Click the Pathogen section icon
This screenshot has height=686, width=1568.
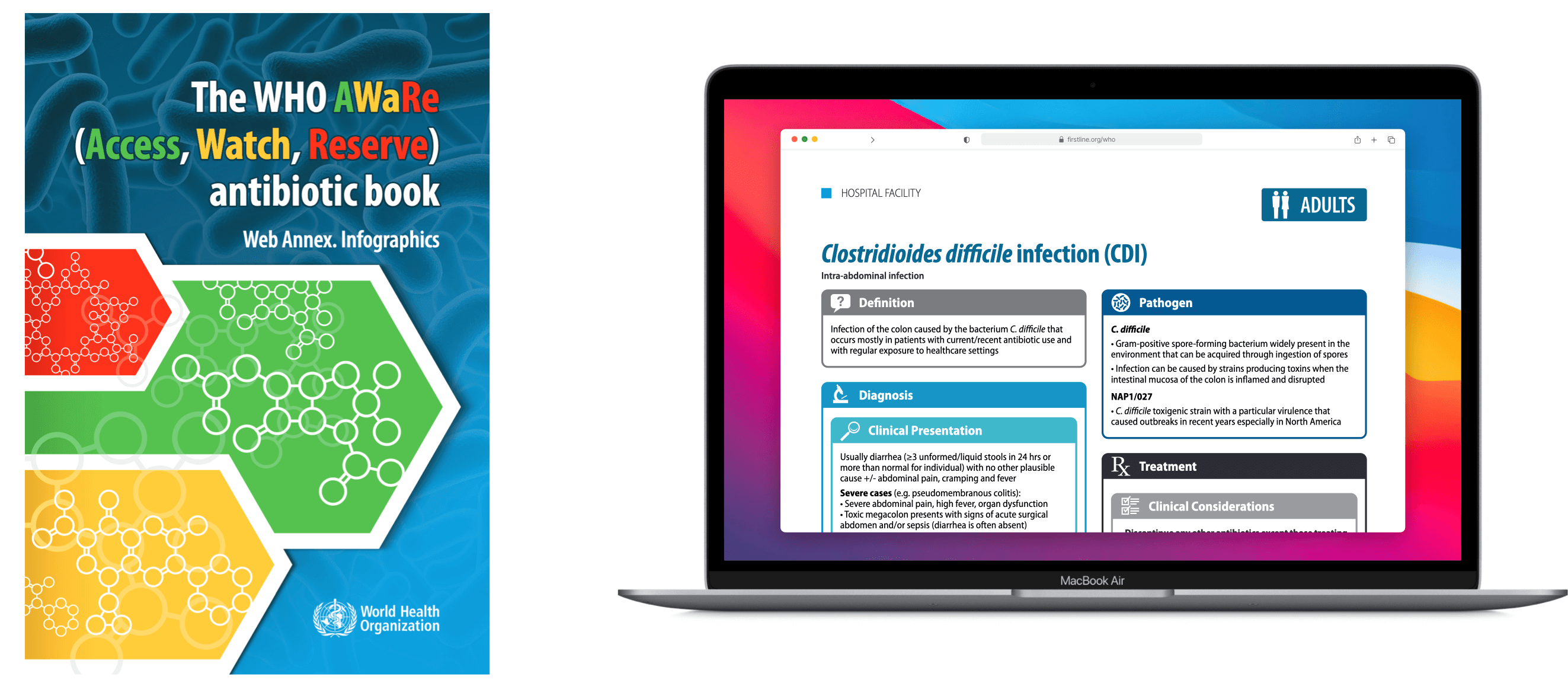(1119, 300)
